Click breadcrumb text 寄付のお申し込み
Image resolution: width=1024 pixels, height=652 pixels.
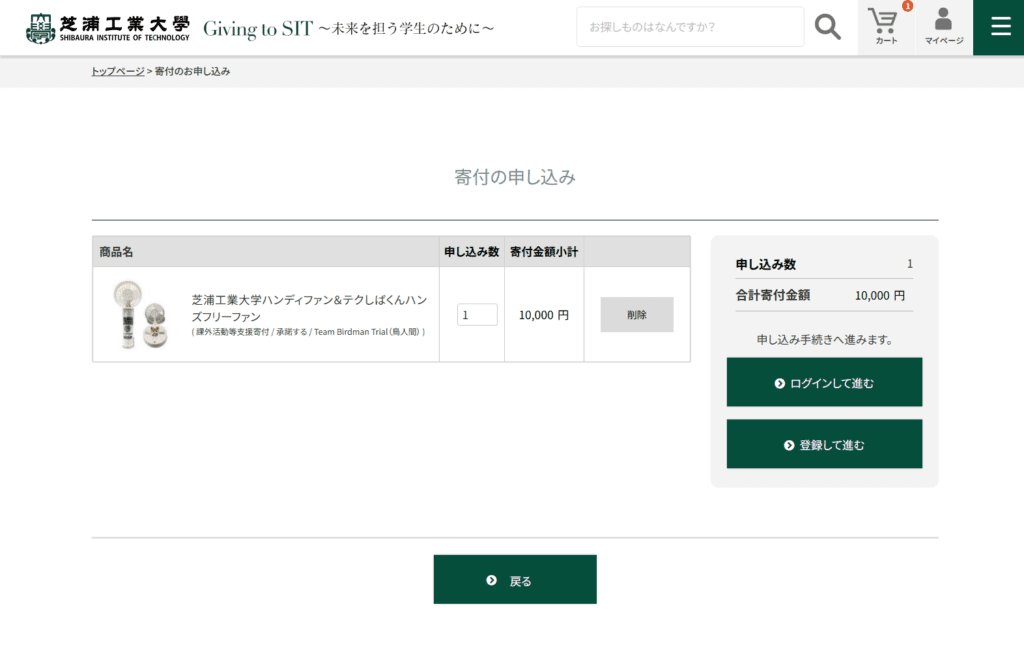point(192,71)
